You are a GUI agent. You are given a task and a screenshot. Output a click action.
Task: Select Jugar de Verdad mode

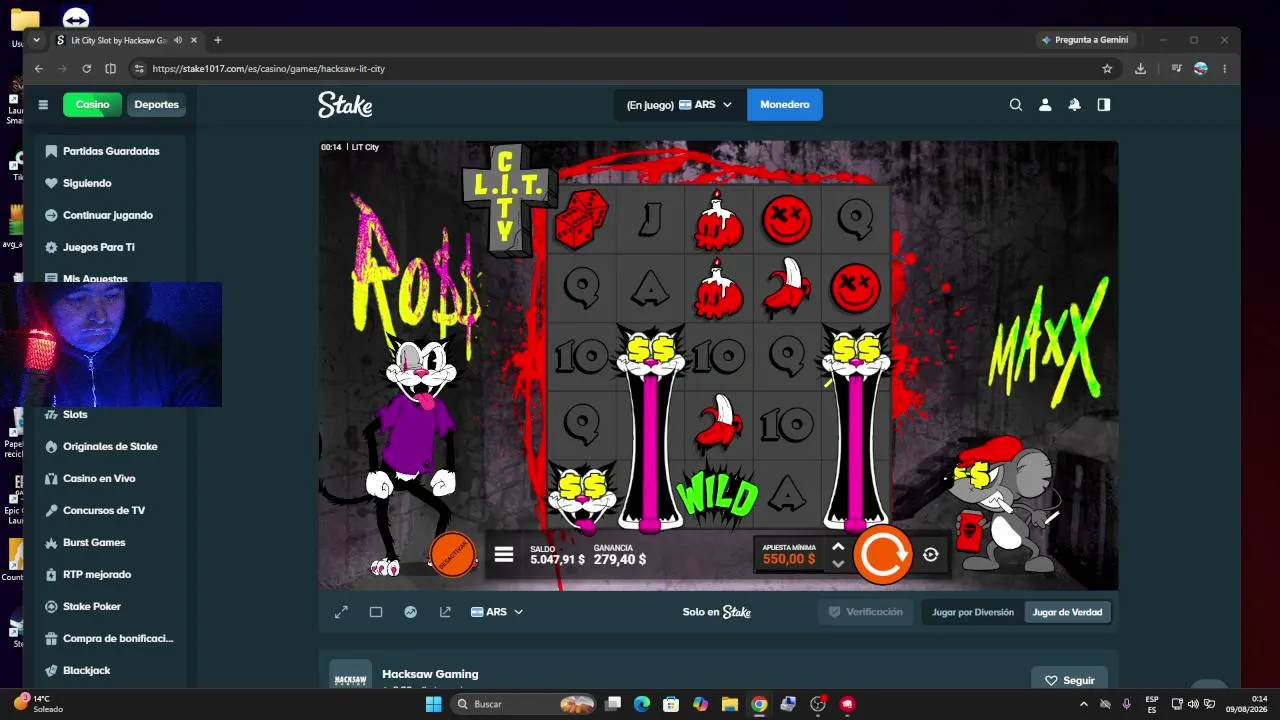pyautogui.click(x=1068, y=612)
